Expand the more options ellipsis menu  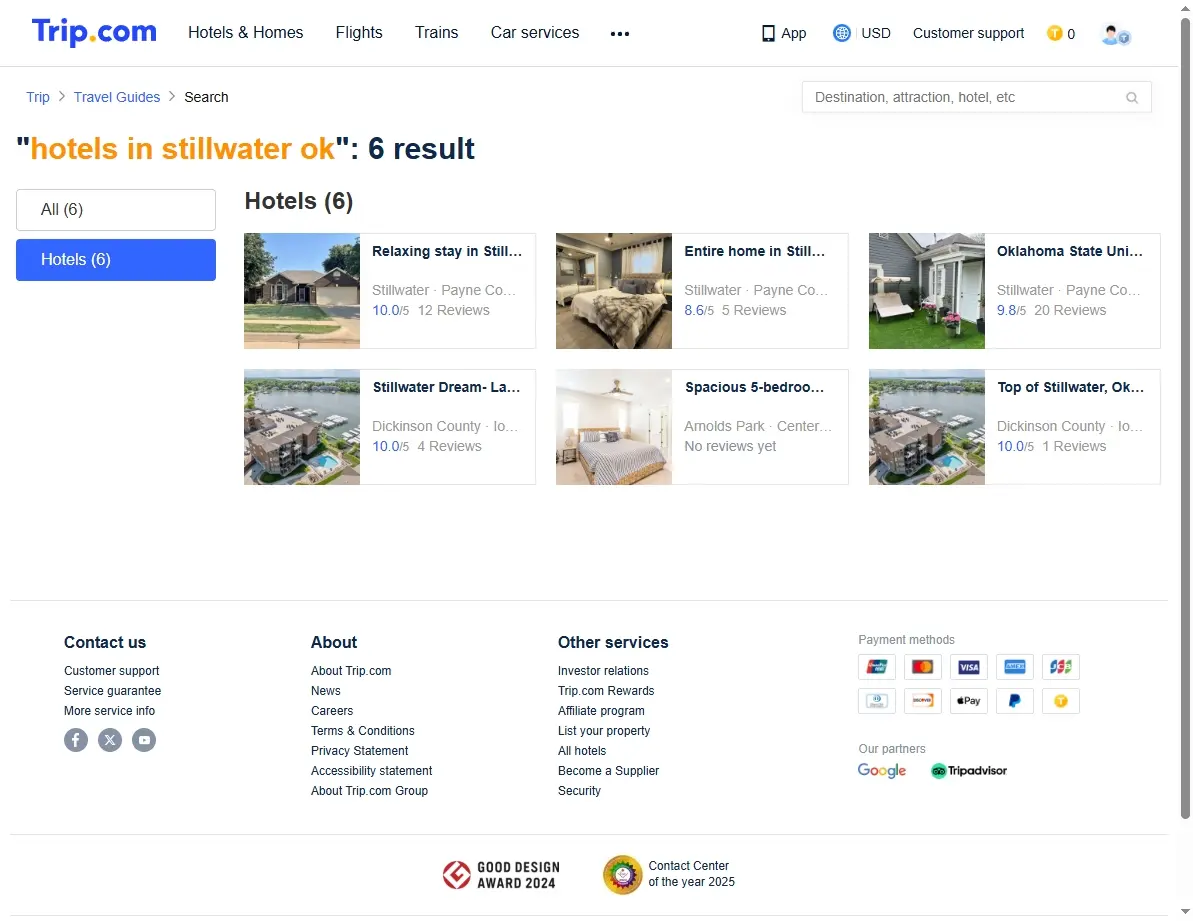620,33
